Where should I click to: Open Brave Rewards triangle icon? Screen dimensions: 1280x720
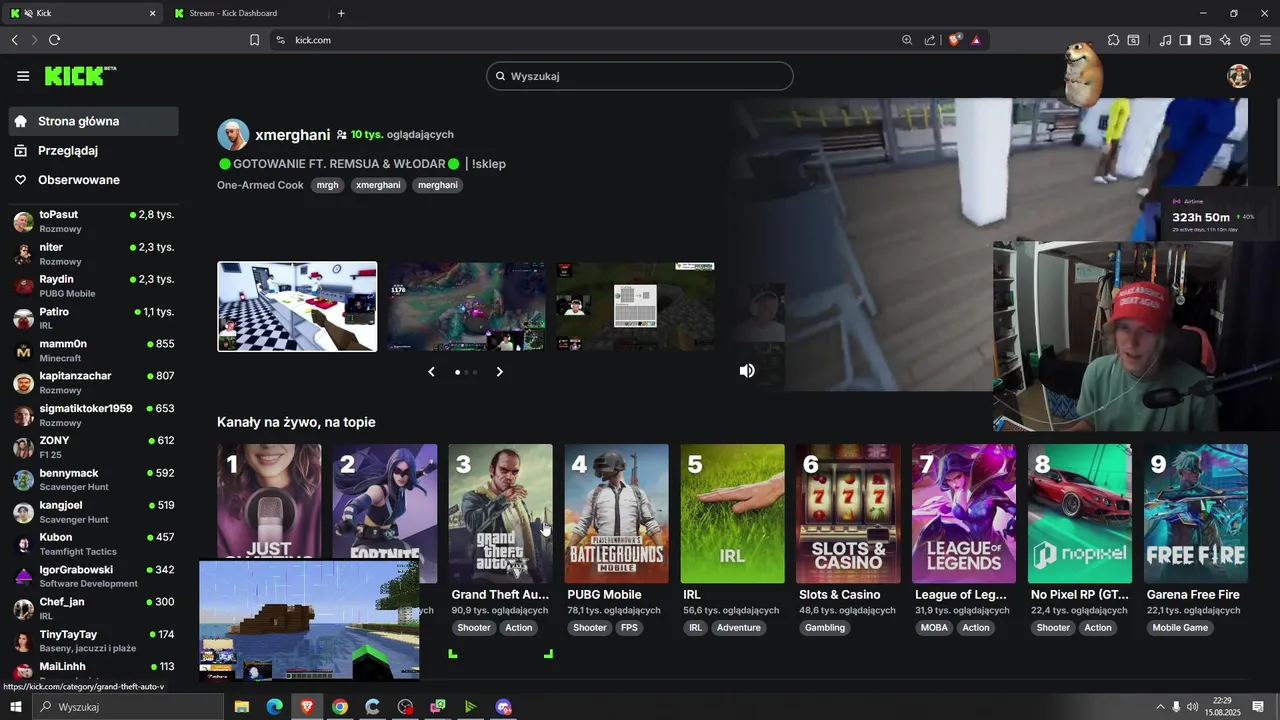point(975,40)
